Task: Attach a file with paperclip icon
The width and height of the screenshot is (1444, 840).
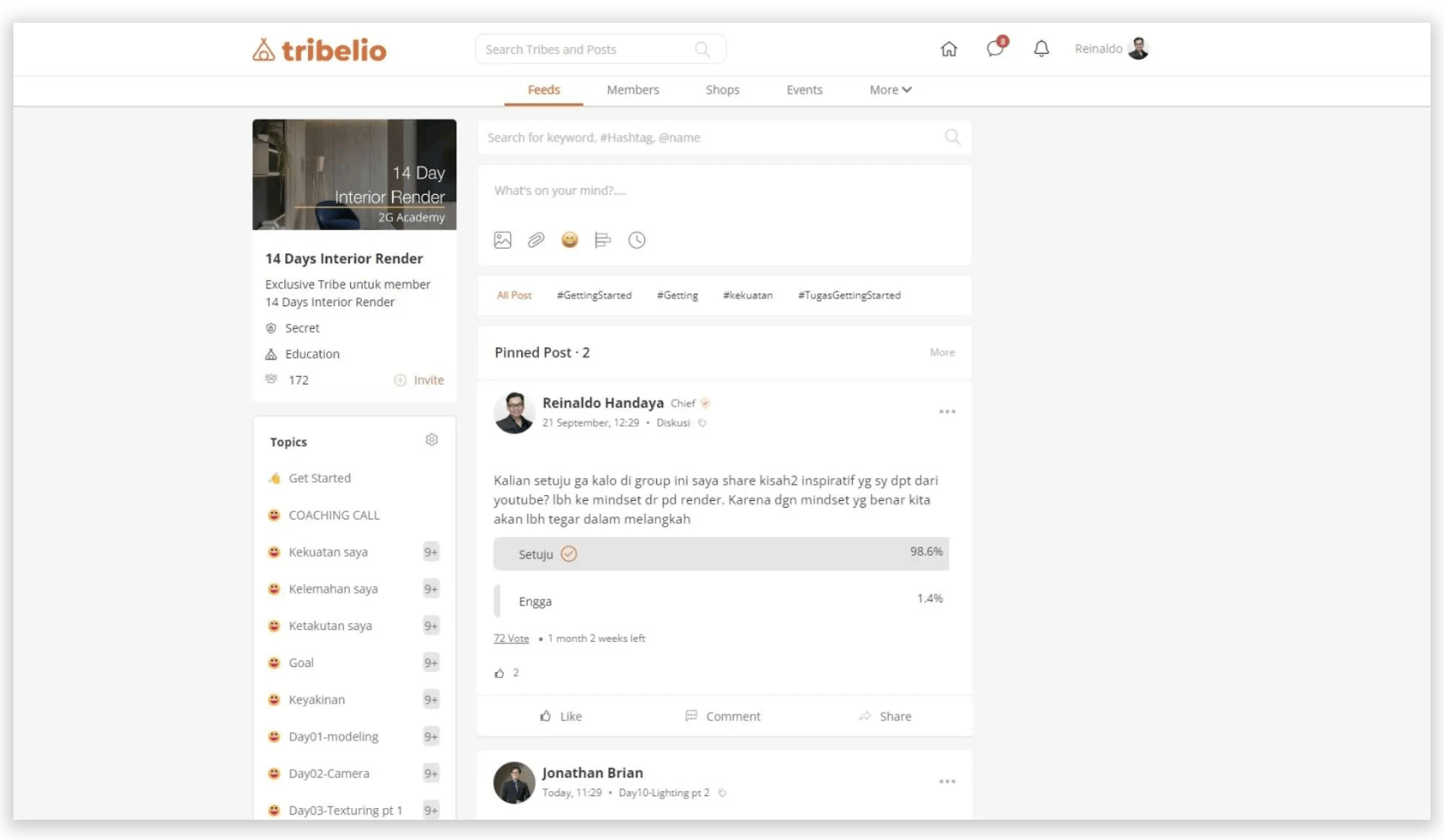Action: [536, 240]
